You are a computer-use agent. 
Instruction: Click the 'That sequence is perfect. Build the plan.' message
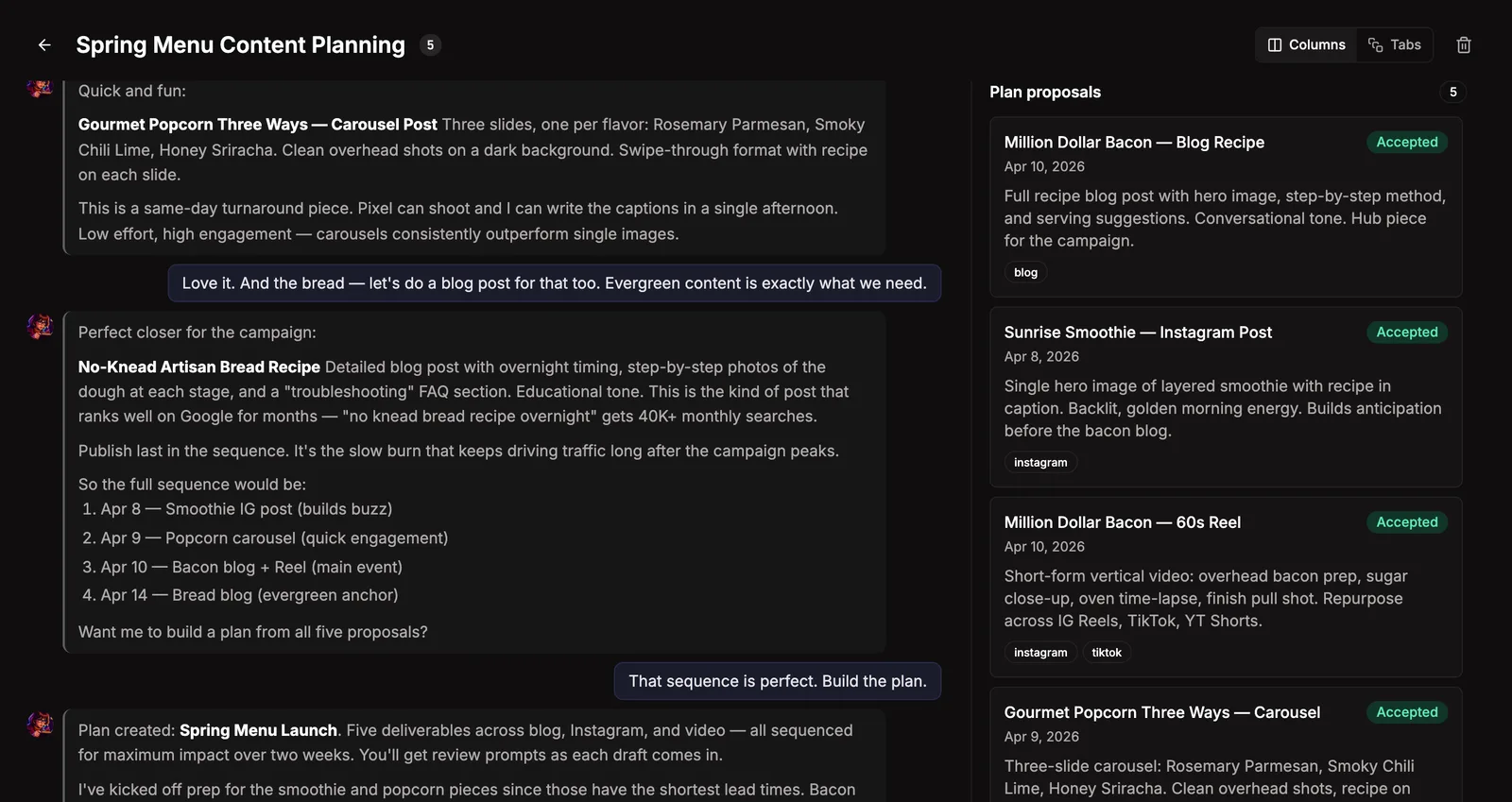point(778,681)
